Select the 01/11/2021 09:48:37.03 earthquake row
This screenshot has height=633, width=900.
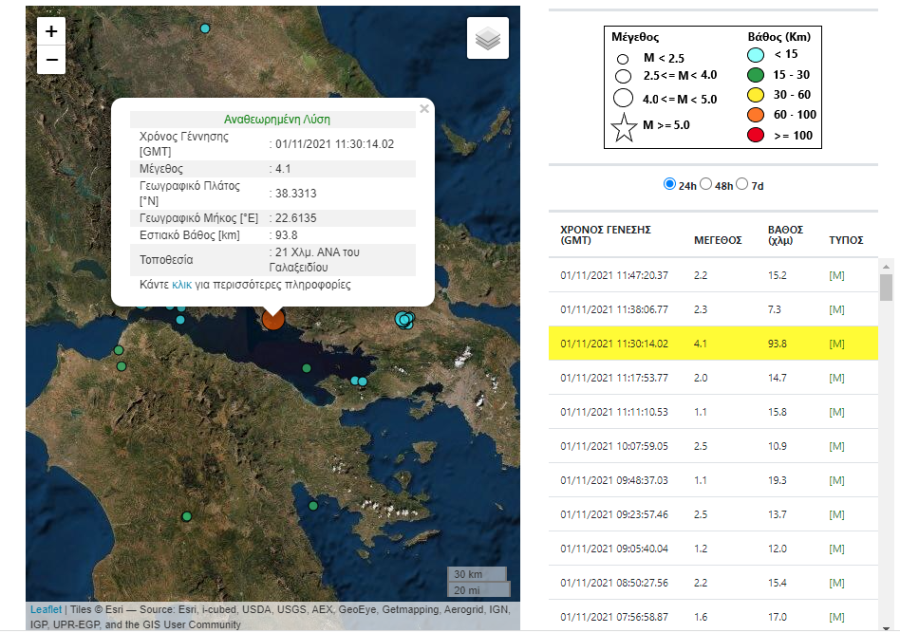713,480
